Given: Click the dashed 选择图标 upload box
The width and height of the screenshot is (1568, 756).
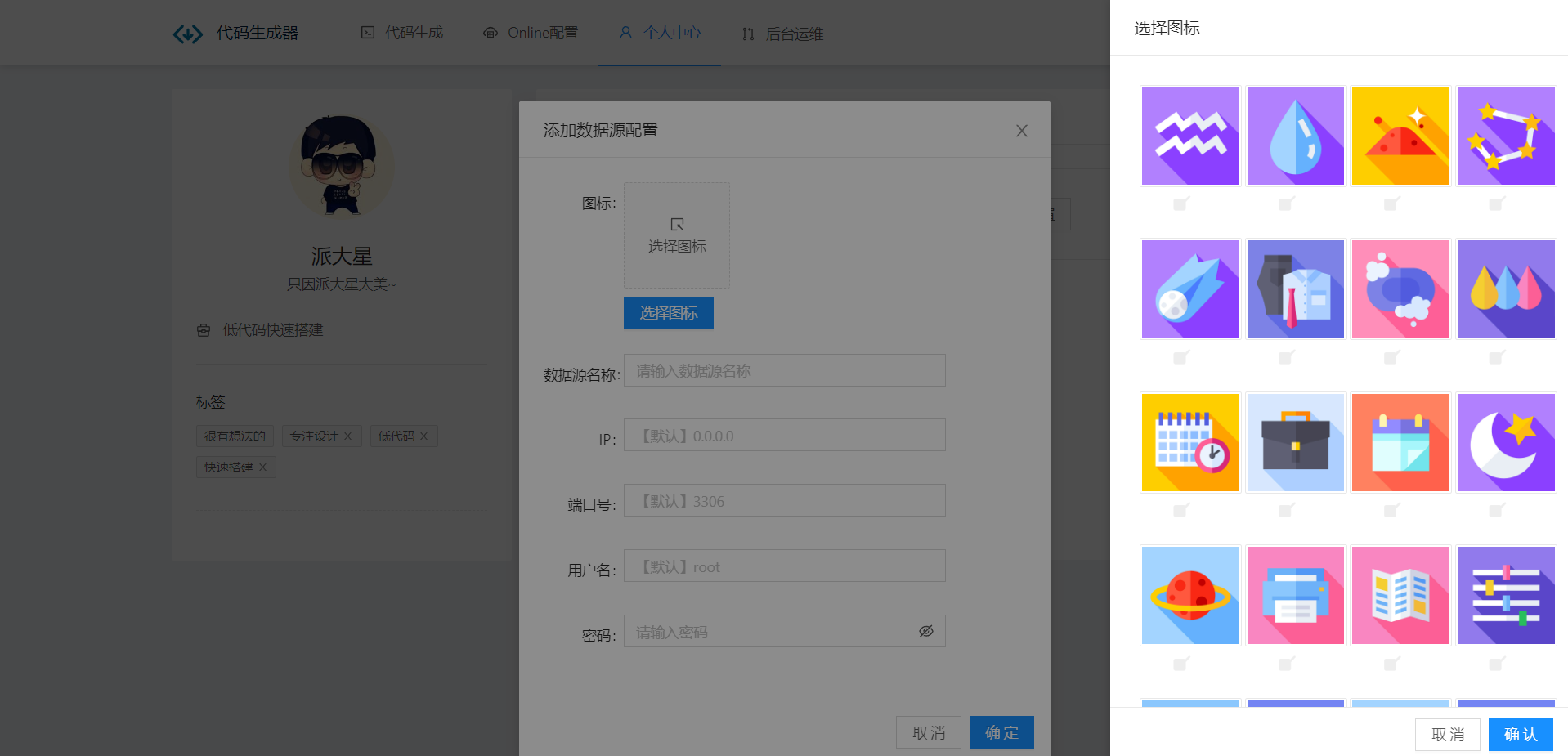Looking at the screenshot, I should point(677,235).
